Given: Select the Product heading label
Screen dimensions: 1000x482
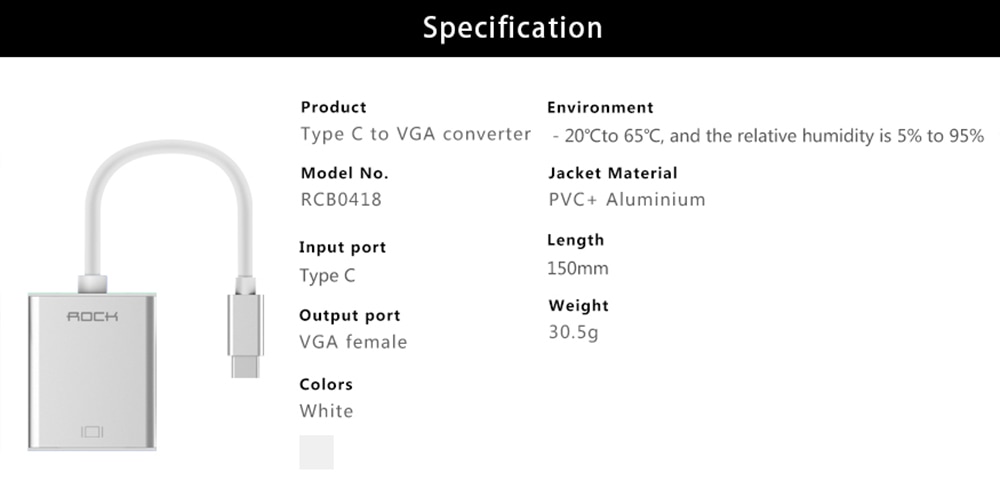Looking at the screenshot, I should point(334,107).
